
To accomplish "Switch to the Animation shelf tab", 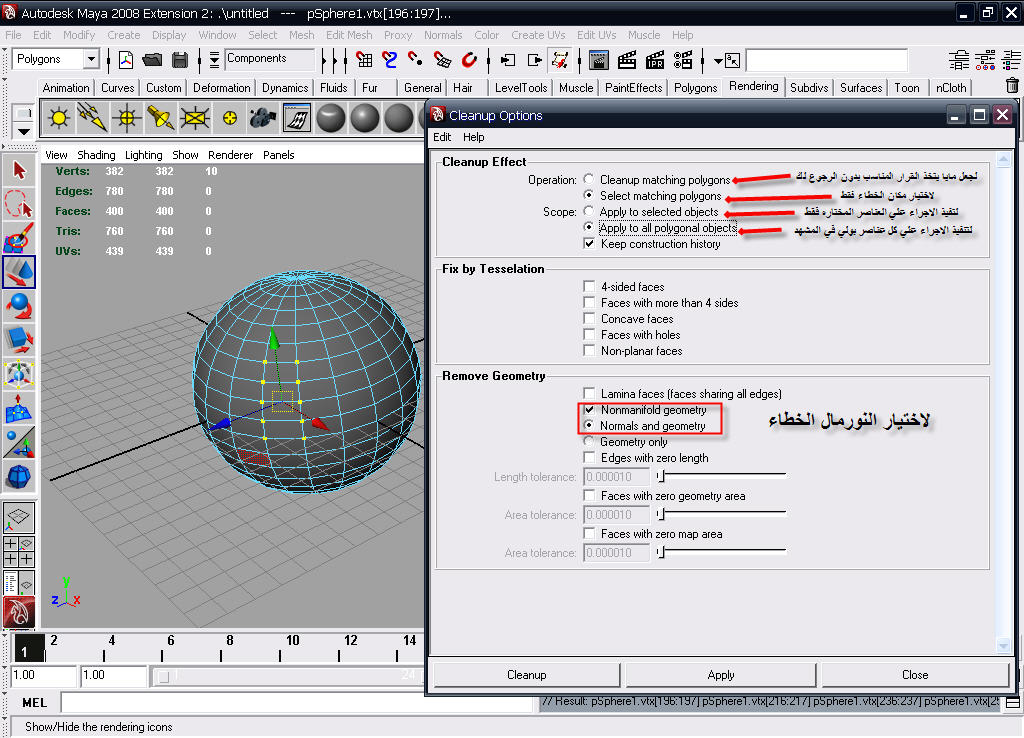I will [x=65, y=88].
